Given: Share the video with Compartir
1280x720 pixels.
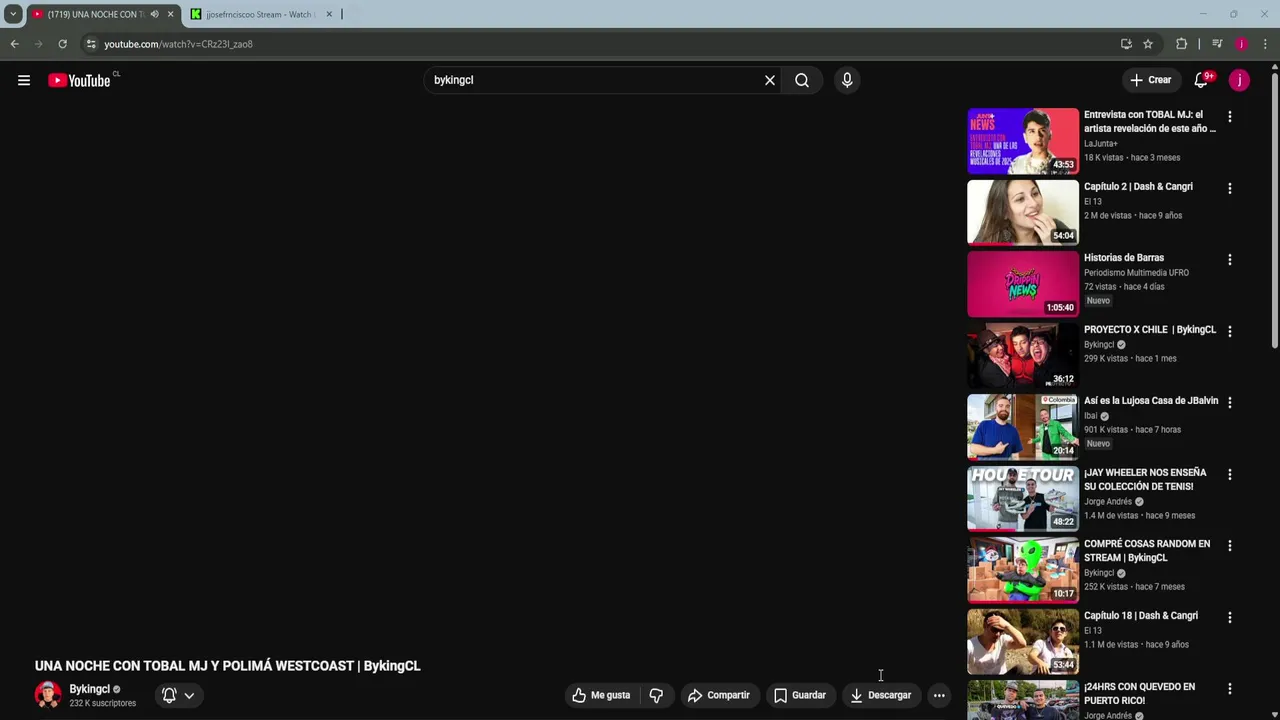Looking at the screenshot, I should click(718, 695).
